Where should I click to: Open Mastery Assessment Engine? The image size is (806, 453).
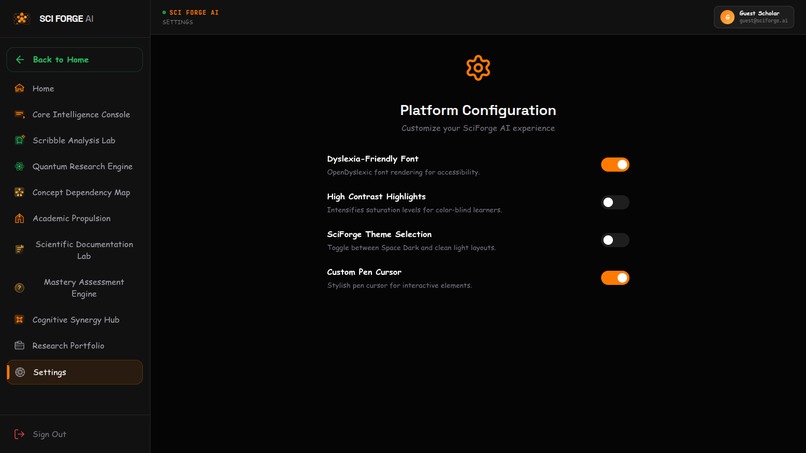click(x=75, y=288)
